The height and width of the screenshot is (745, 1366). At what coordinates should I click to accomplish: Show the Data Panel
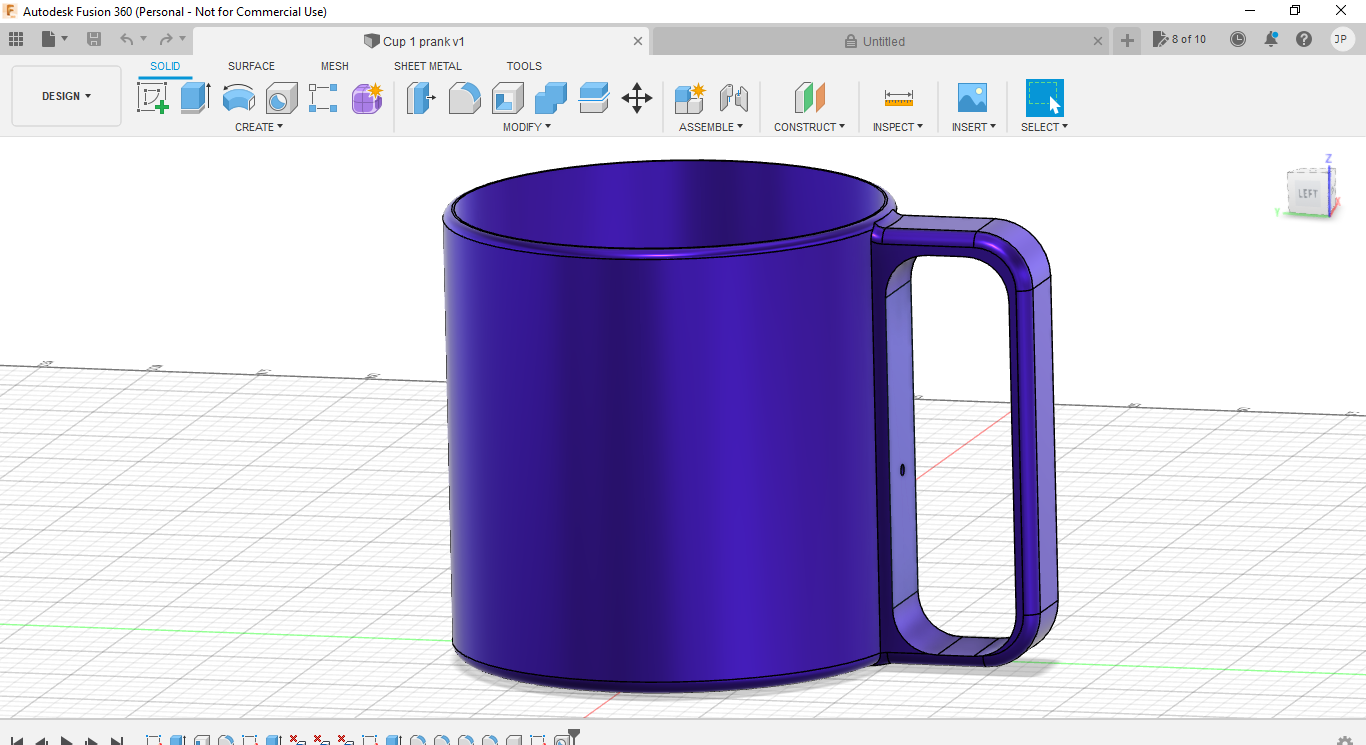coord(15,39)
